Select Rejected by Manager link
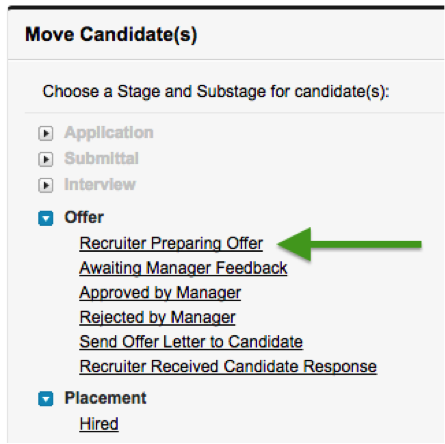 click(157, 317)
